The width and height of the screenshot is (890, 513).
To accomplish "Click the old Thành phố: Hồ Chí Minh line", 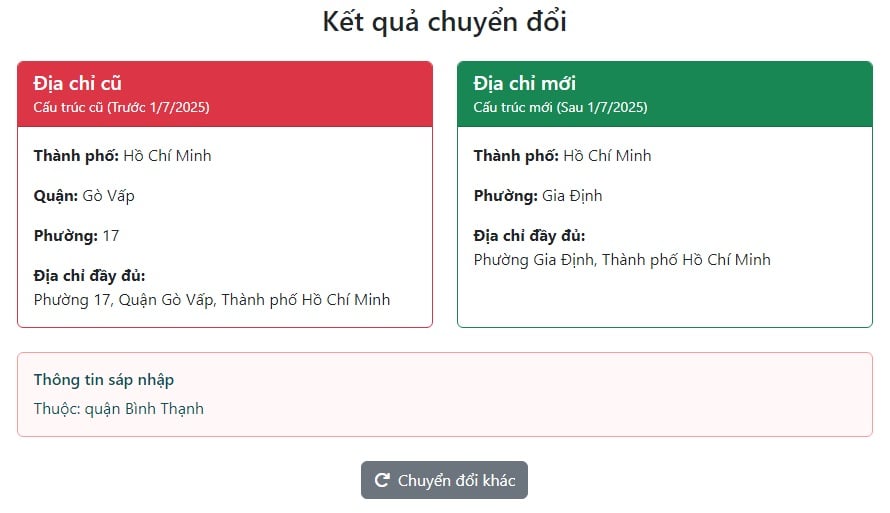I will point(123,155).
